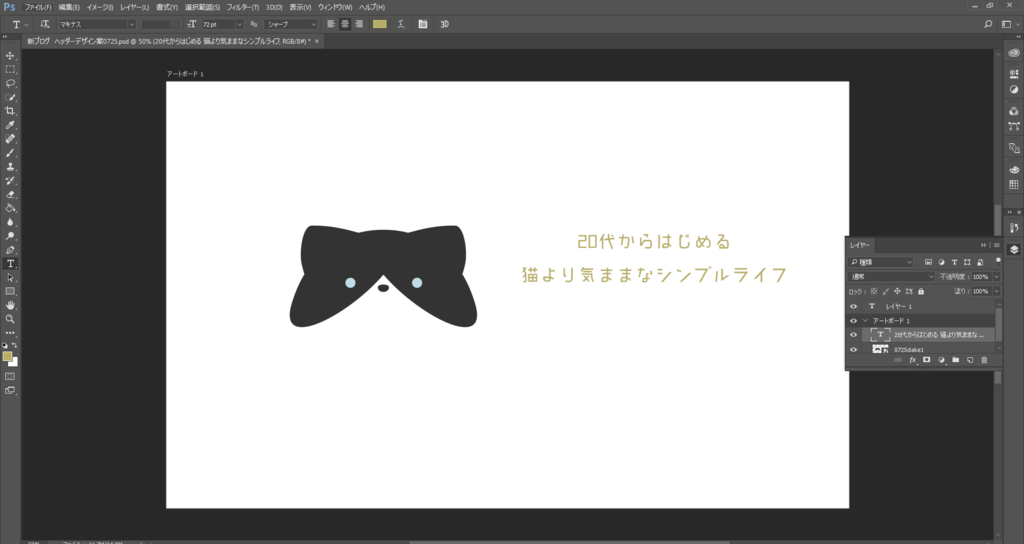Select the Pen tool

coord(10,250)
